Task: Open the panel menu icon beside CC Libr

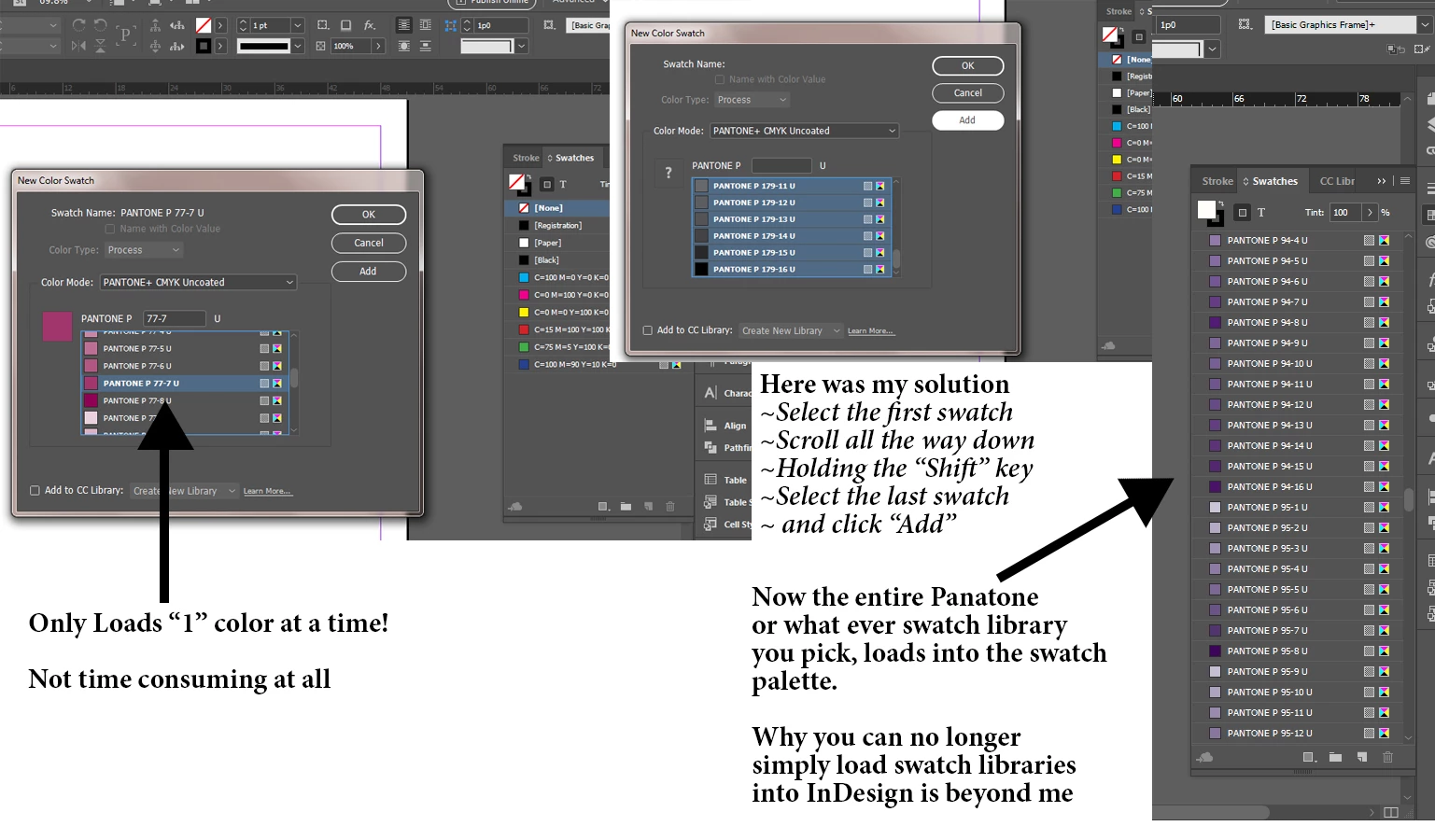Action: click(x=1405, y=181)
